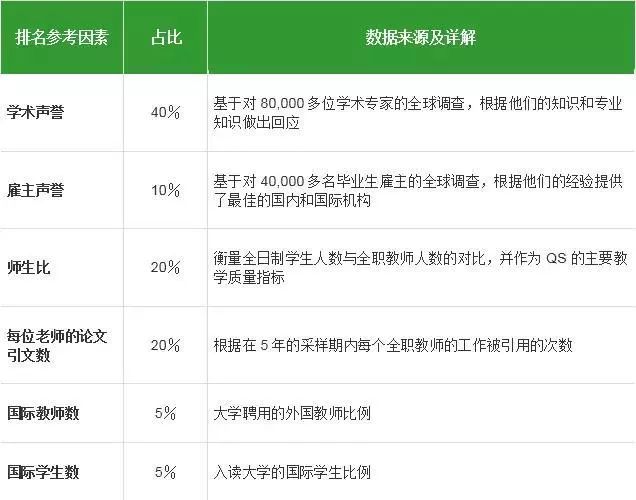The height and width of the screenshot is (500, 636).
Task: Click the 10% value cell
Action: click(165, 190)
